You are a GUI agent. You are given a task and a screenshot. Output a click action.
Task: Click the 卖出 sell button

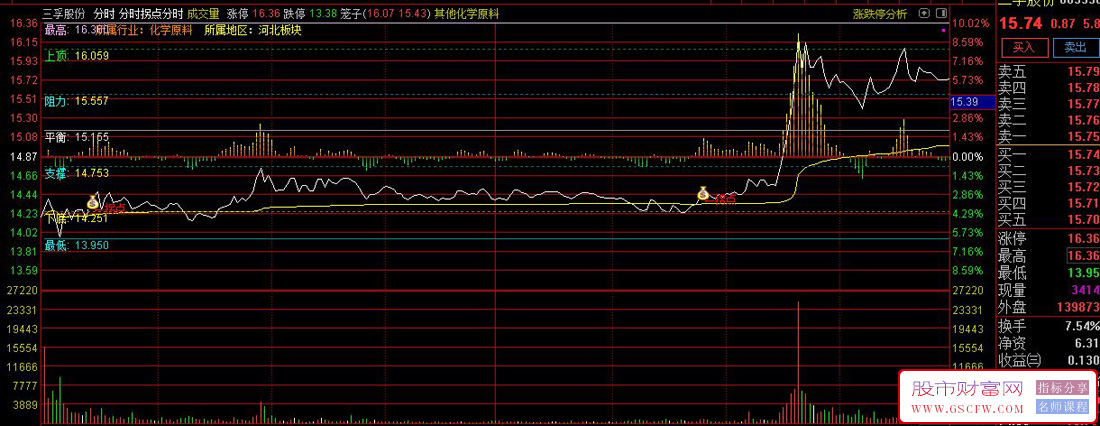click(1075, 47)
